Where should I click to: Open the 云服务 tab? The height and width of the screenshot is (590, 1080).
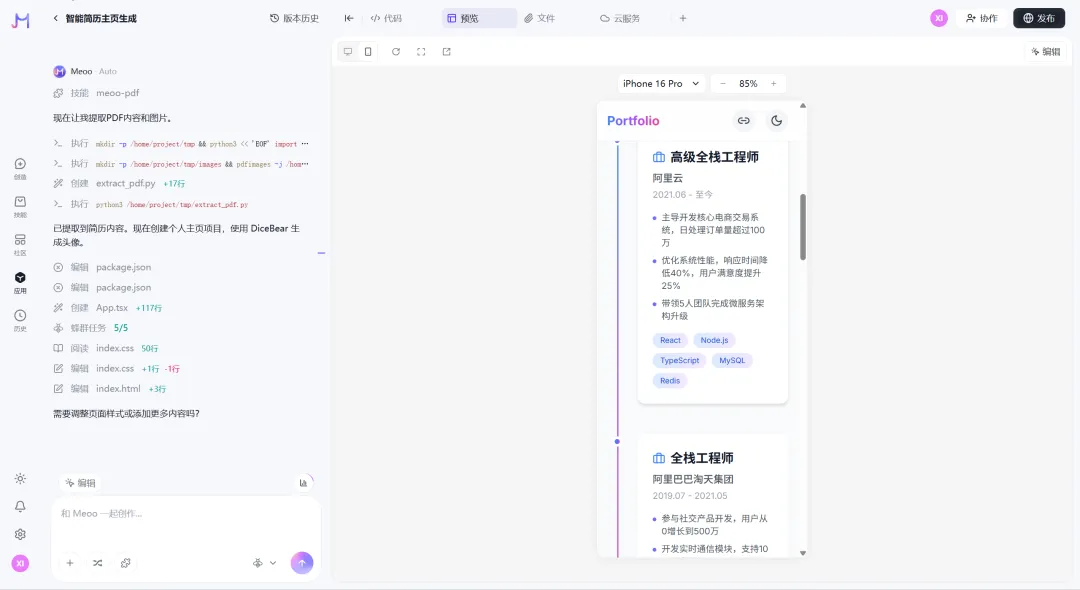(x=620, y=19)
